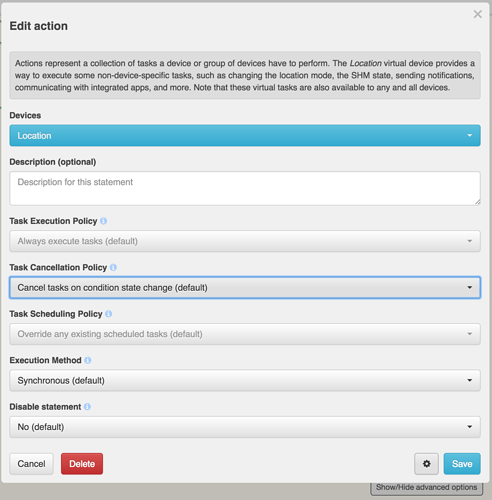The width and height of the screenshot is (492, 500).
Task: Click the Task Cancellation Policy info icon
Action: (x=113, y=267)
